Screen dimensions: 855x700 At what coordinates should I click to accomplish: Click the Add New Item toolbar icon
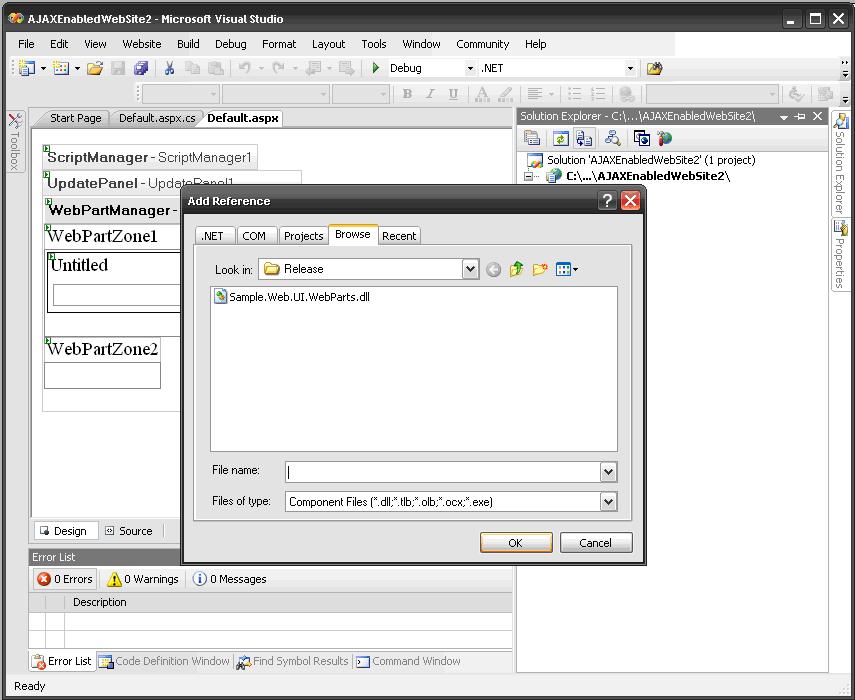click(x=60, y=68)
